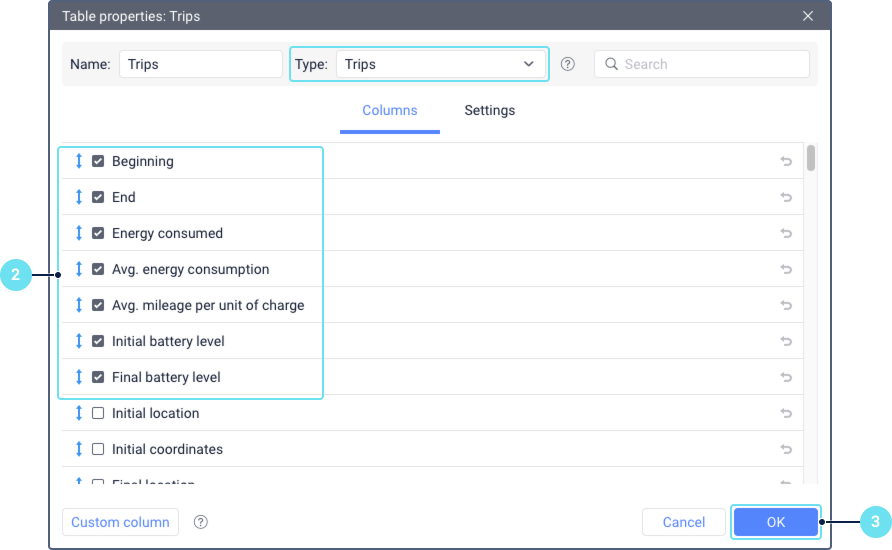This screenshot has width=892, height=550.
Task: Click the reset arrow for End row
Action: coord(786,197)
